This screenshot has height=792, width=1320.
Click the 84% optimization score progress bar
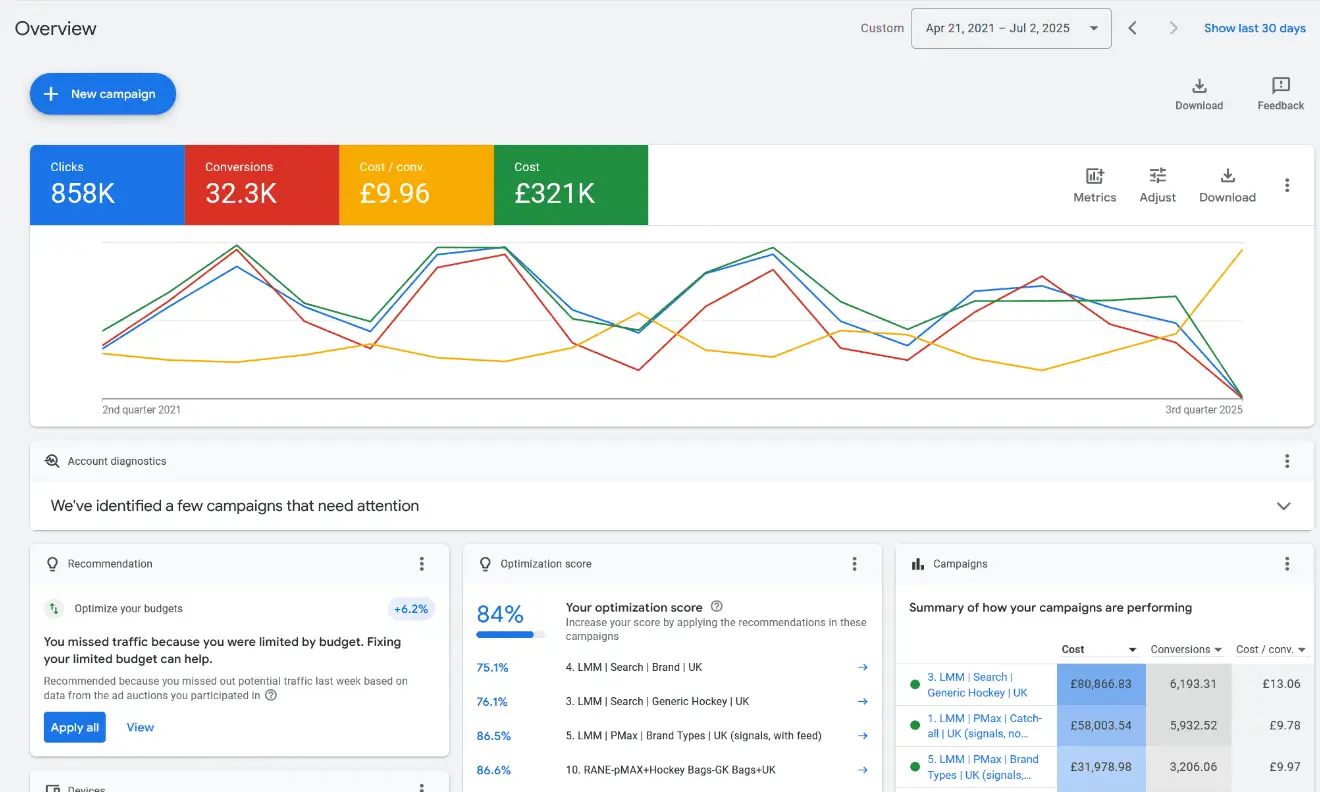click(510, 634)
